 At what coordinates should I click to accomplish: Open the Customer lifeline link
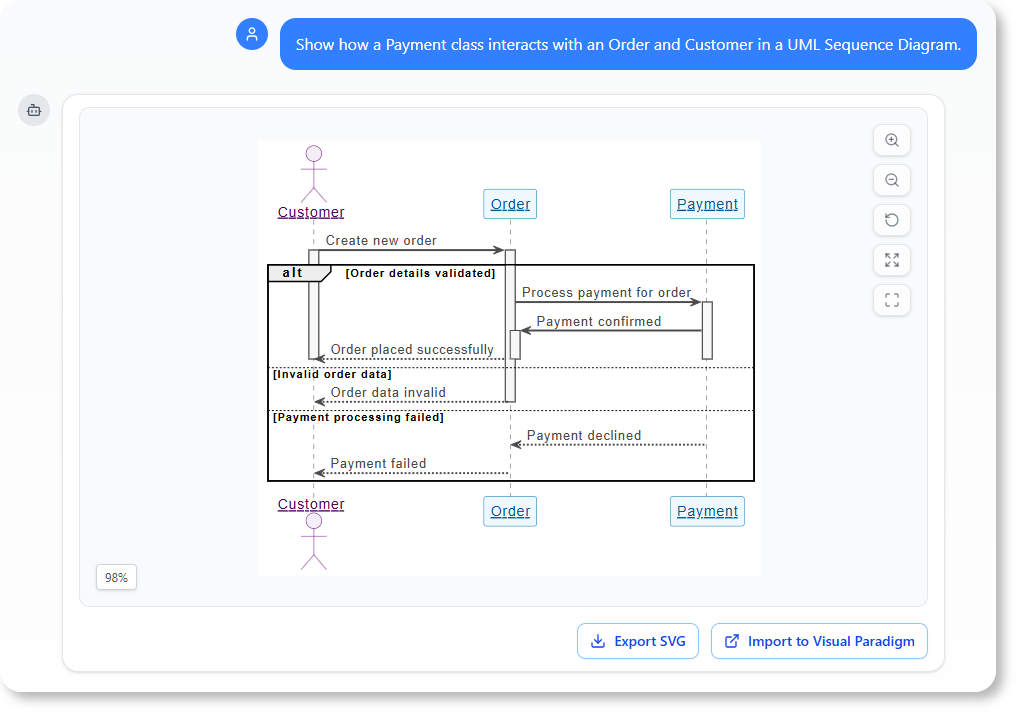point(310,212)
